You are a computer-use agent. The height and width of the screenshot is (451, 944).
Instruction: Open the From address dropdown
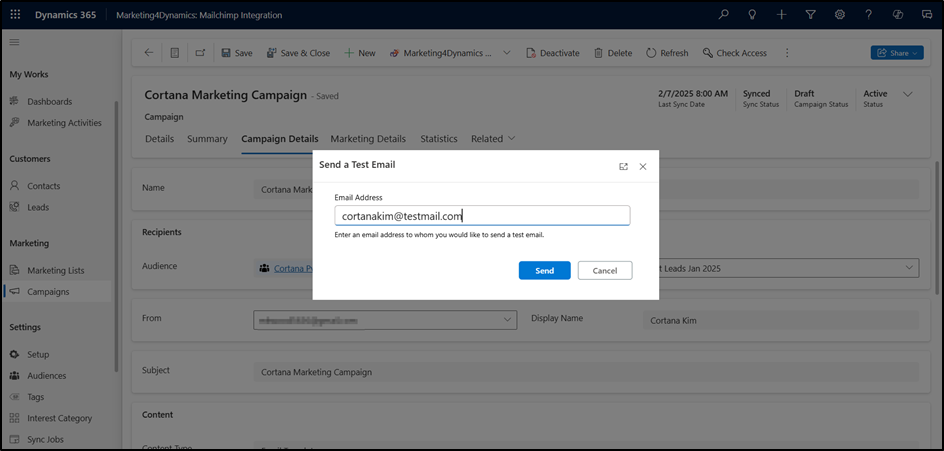(385, 320)
